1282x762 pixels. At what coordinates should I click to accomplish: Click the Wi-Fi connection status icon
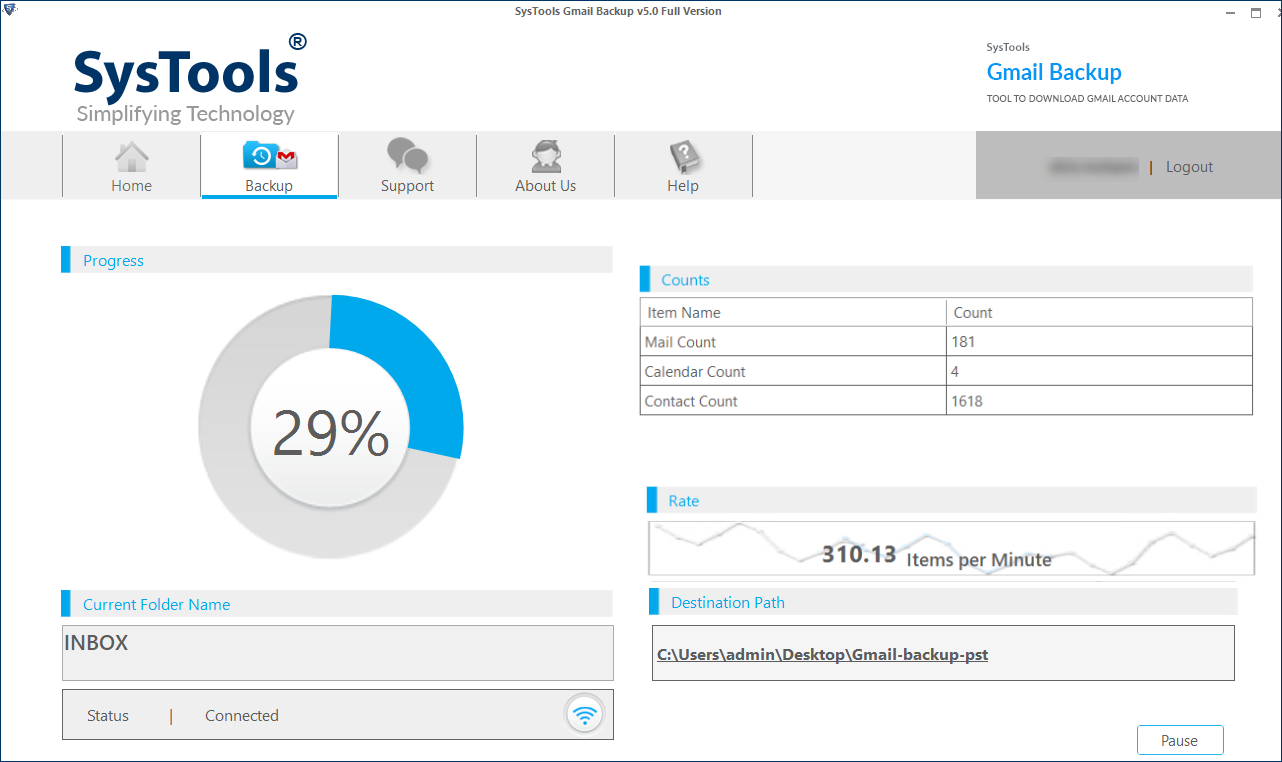[585, 715]
